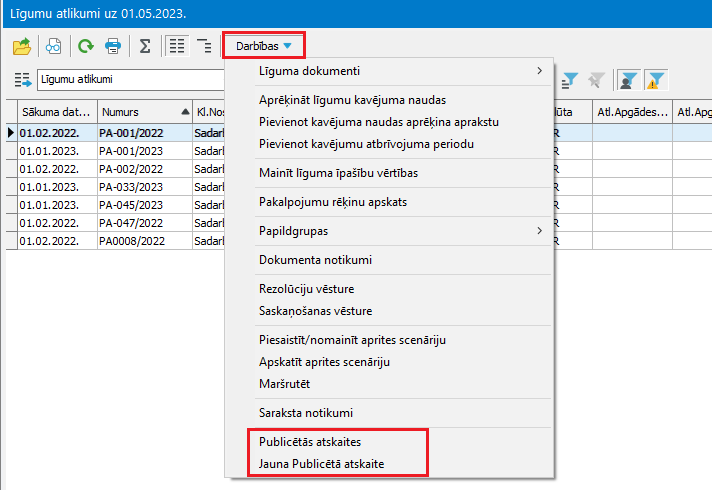Click the Līgumu atlikumi view name field
Screen dimensions: 712x490
pos(131,79)
